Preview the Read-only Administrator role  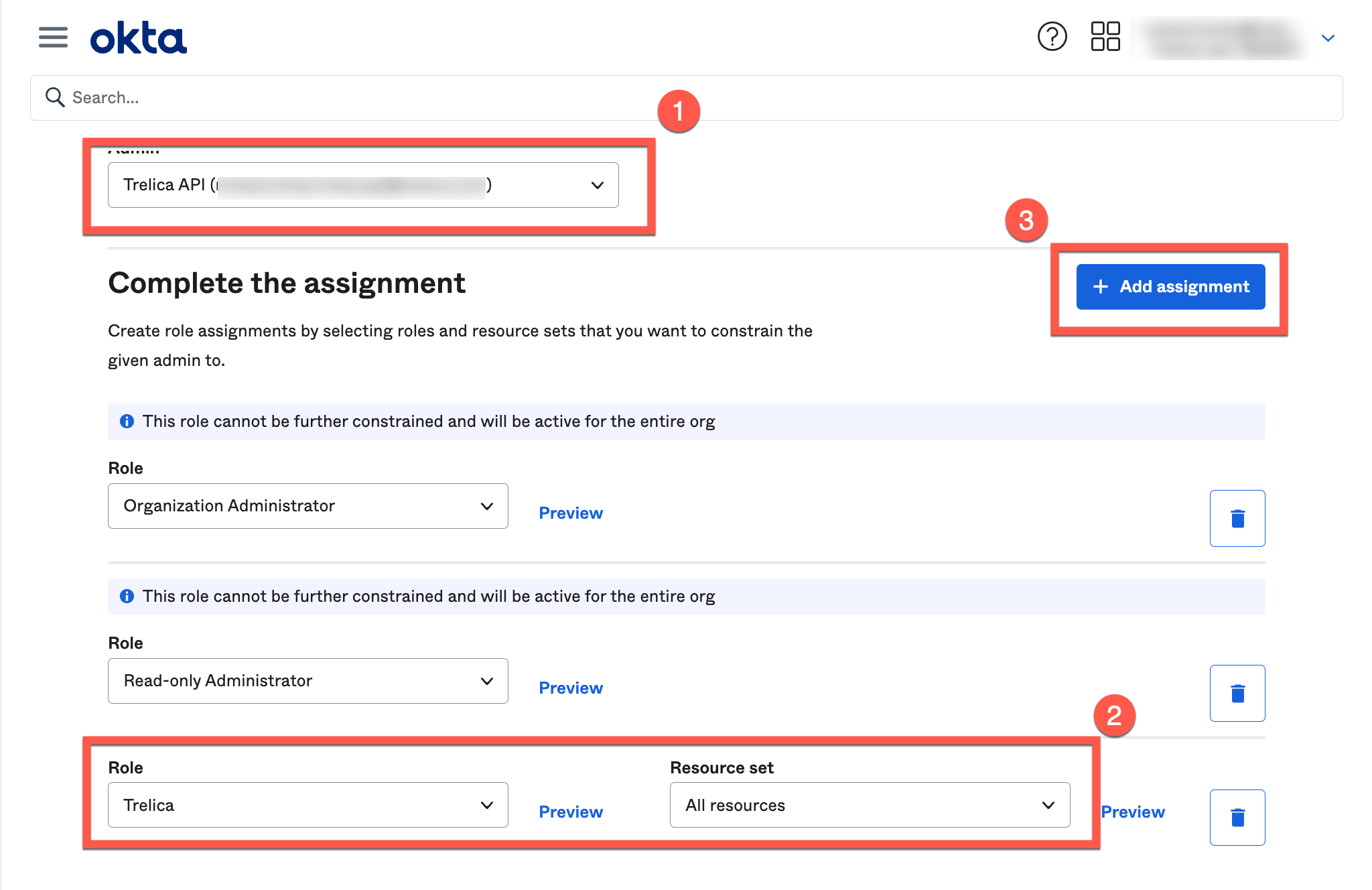pos(571,688)
